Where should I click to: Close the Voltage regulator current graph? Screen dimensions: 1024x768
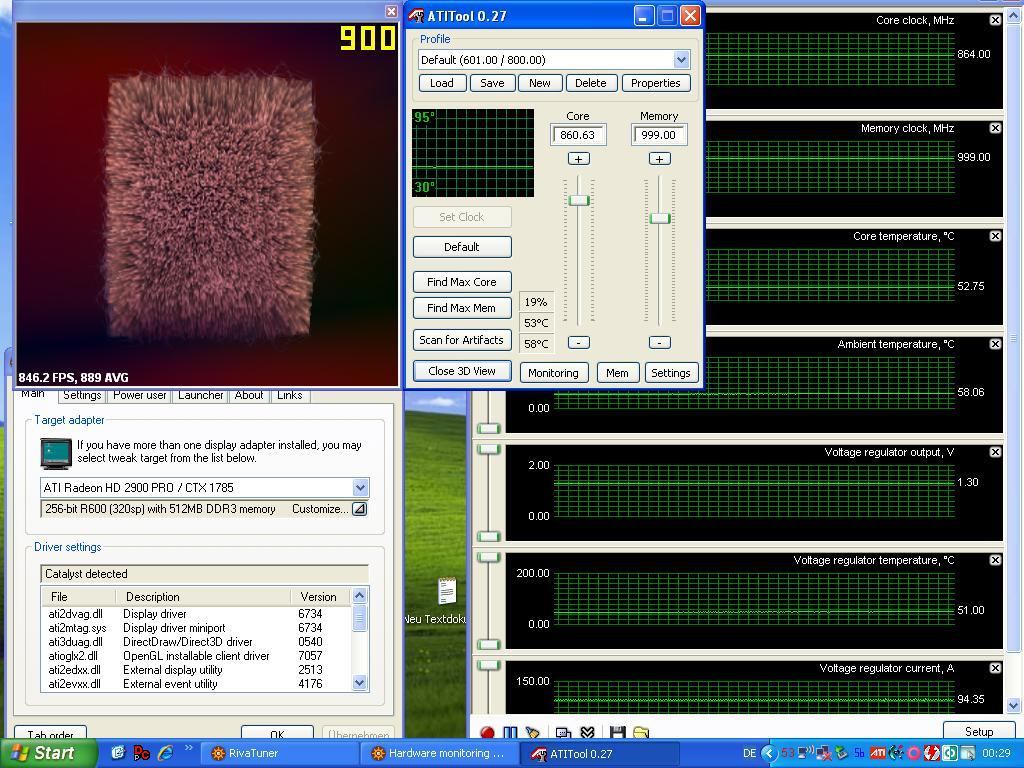click(995, 668)
